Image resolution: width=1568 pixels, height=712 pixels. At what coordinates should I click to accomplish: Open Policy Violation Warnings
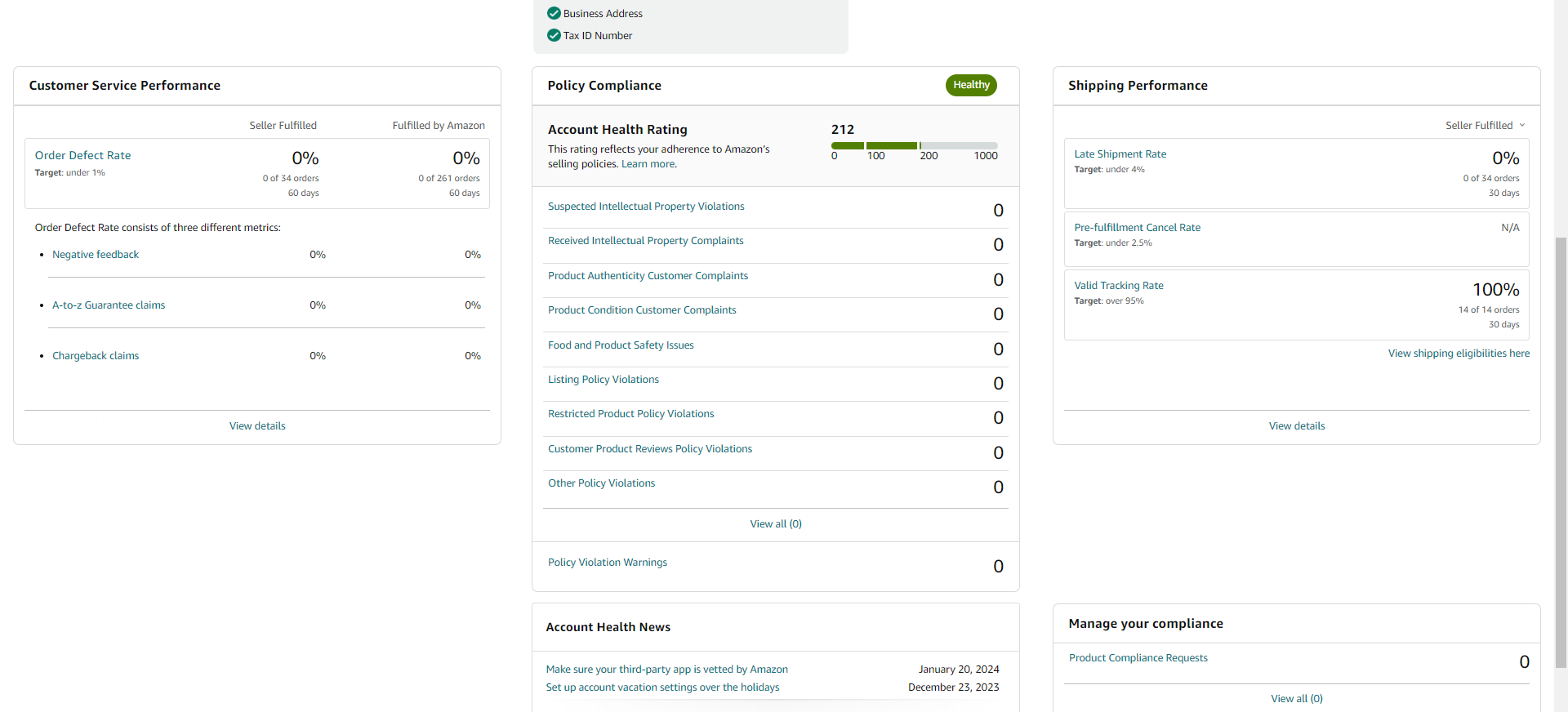pos(608,563)
